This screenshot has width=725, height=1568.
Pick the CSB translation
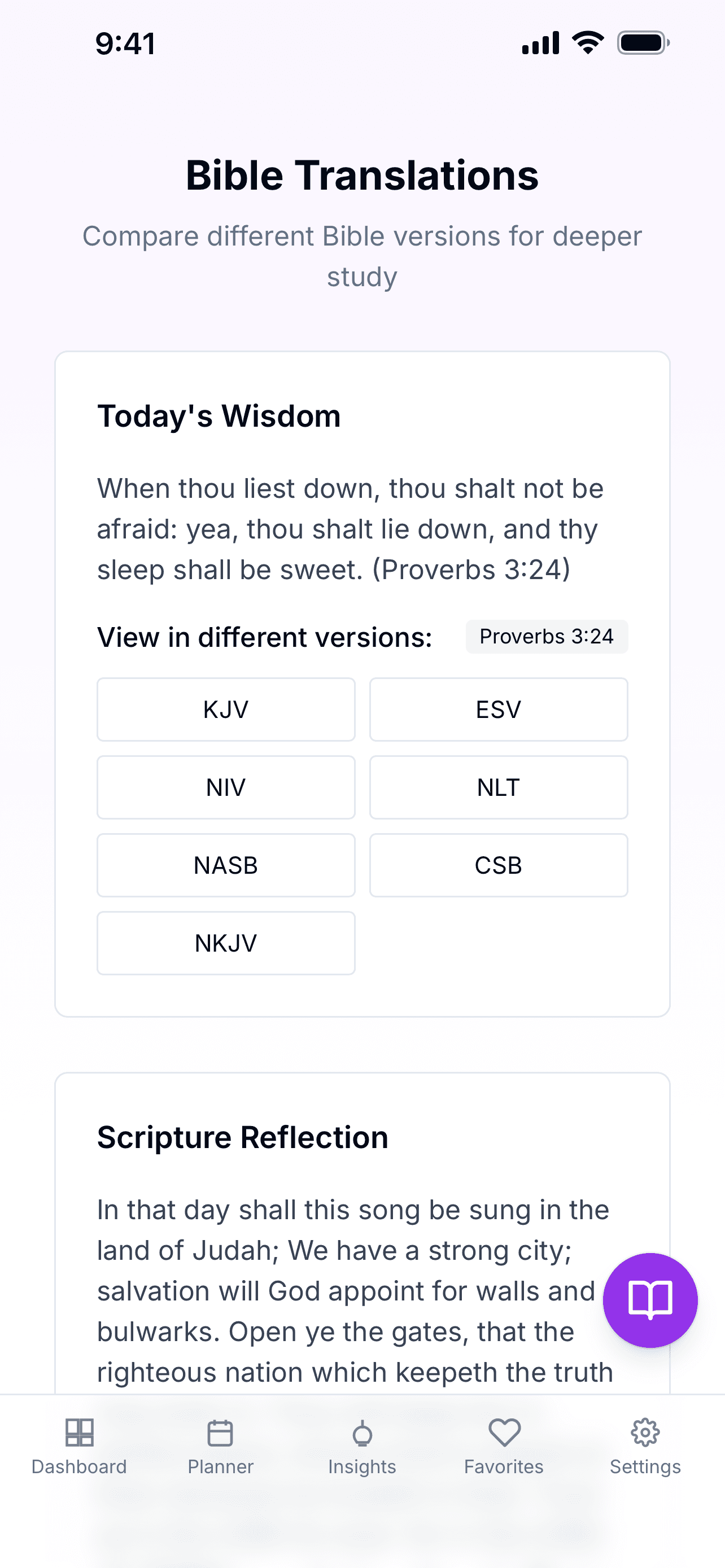(x=499, y=866)
